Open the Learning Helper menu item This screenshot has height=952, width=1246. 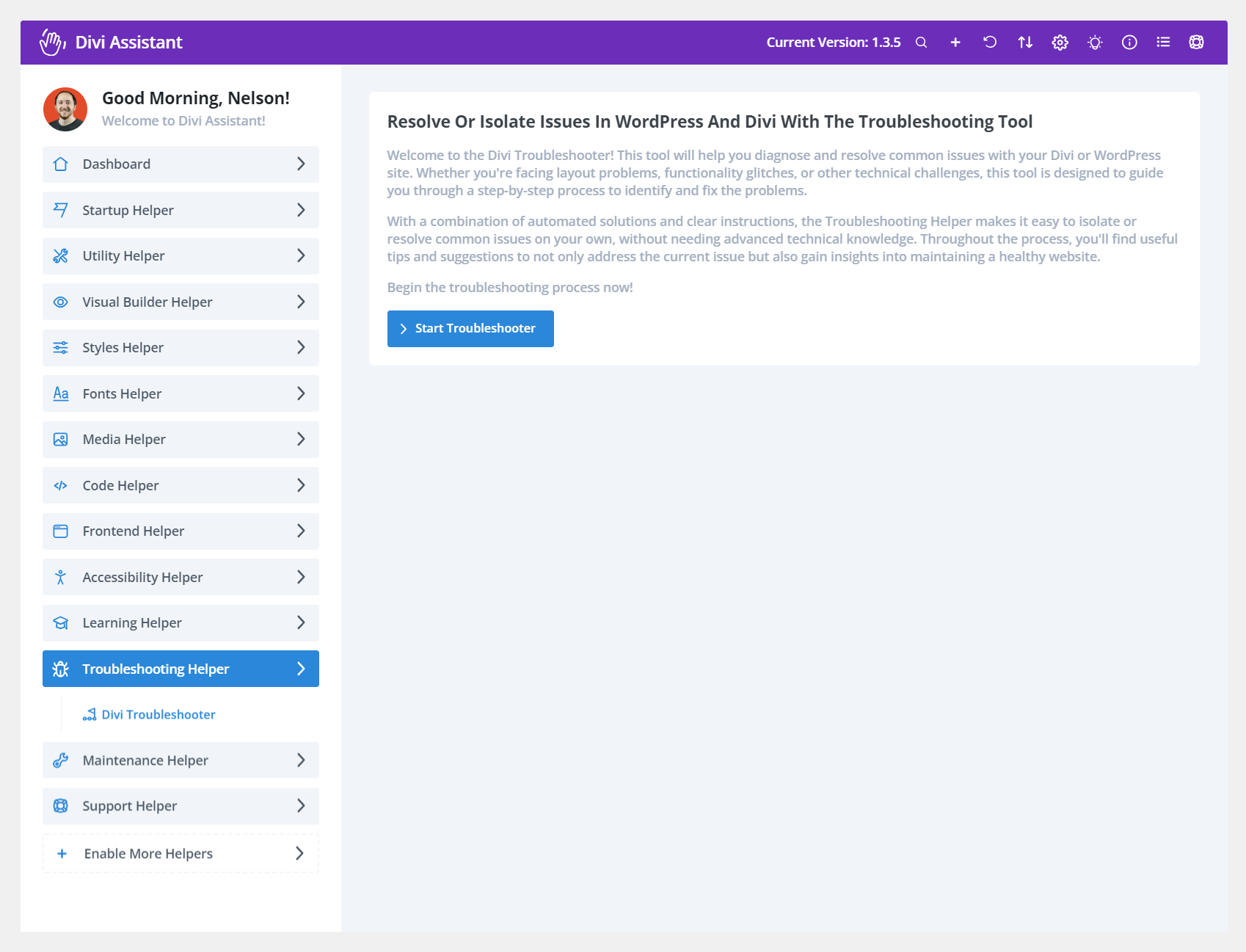click(x=181, y=623)
